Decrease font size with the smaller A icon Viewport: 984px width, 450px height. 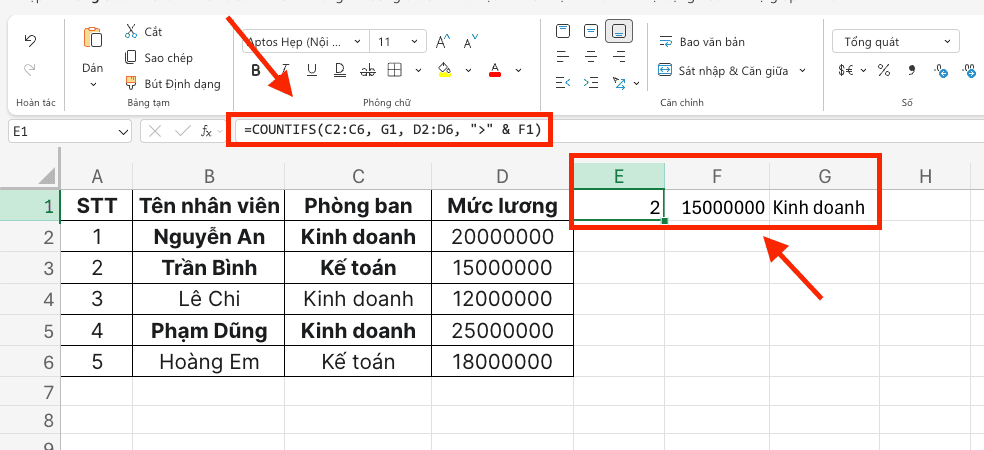471,43
